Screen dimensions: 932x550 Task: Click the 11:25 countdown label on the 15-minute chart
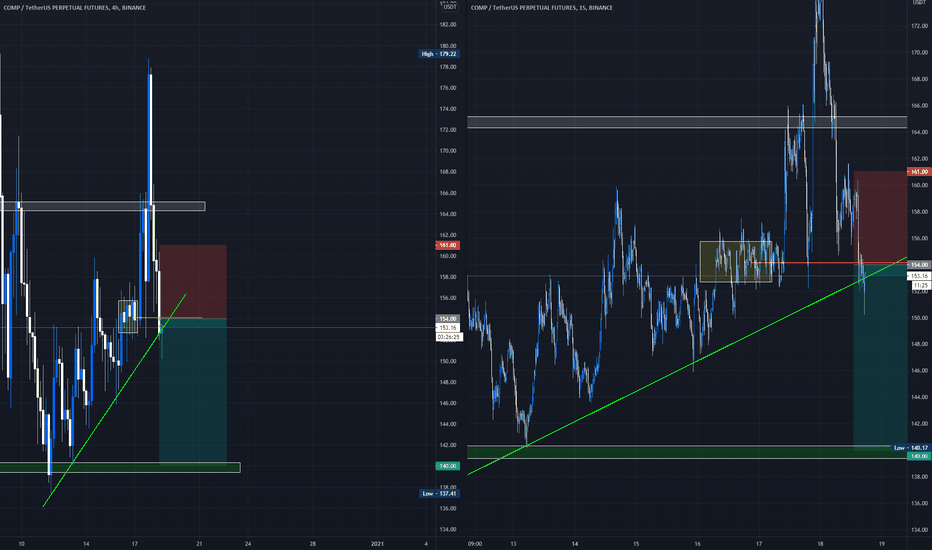[x=920, y=286]
